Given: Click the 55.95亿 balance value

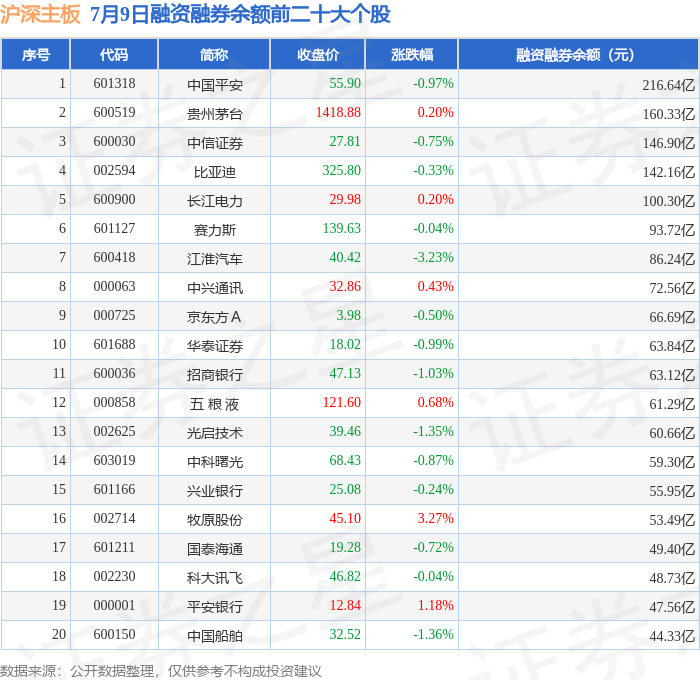Looking at the screenshot, I should (x=672, y=491).
